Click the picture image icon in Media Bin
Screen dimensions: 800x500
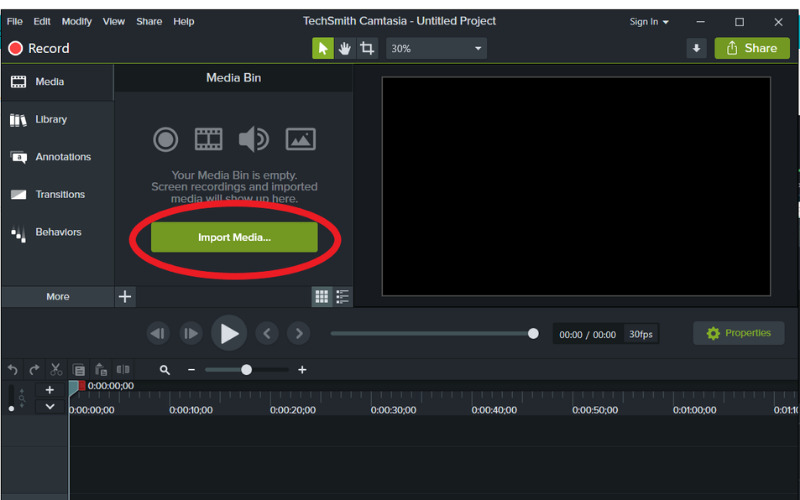(x=301, y=139)
